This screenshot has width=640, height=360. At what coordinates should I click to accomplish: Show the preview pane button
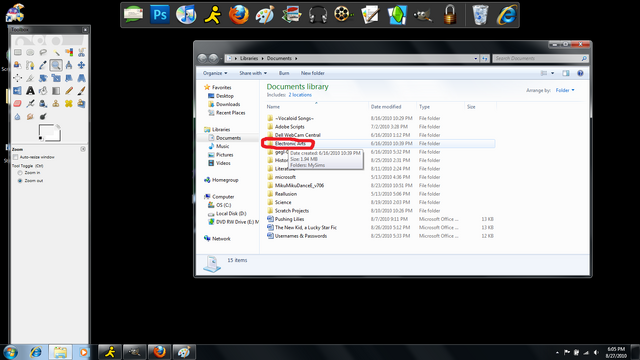(x=566, y=73)
